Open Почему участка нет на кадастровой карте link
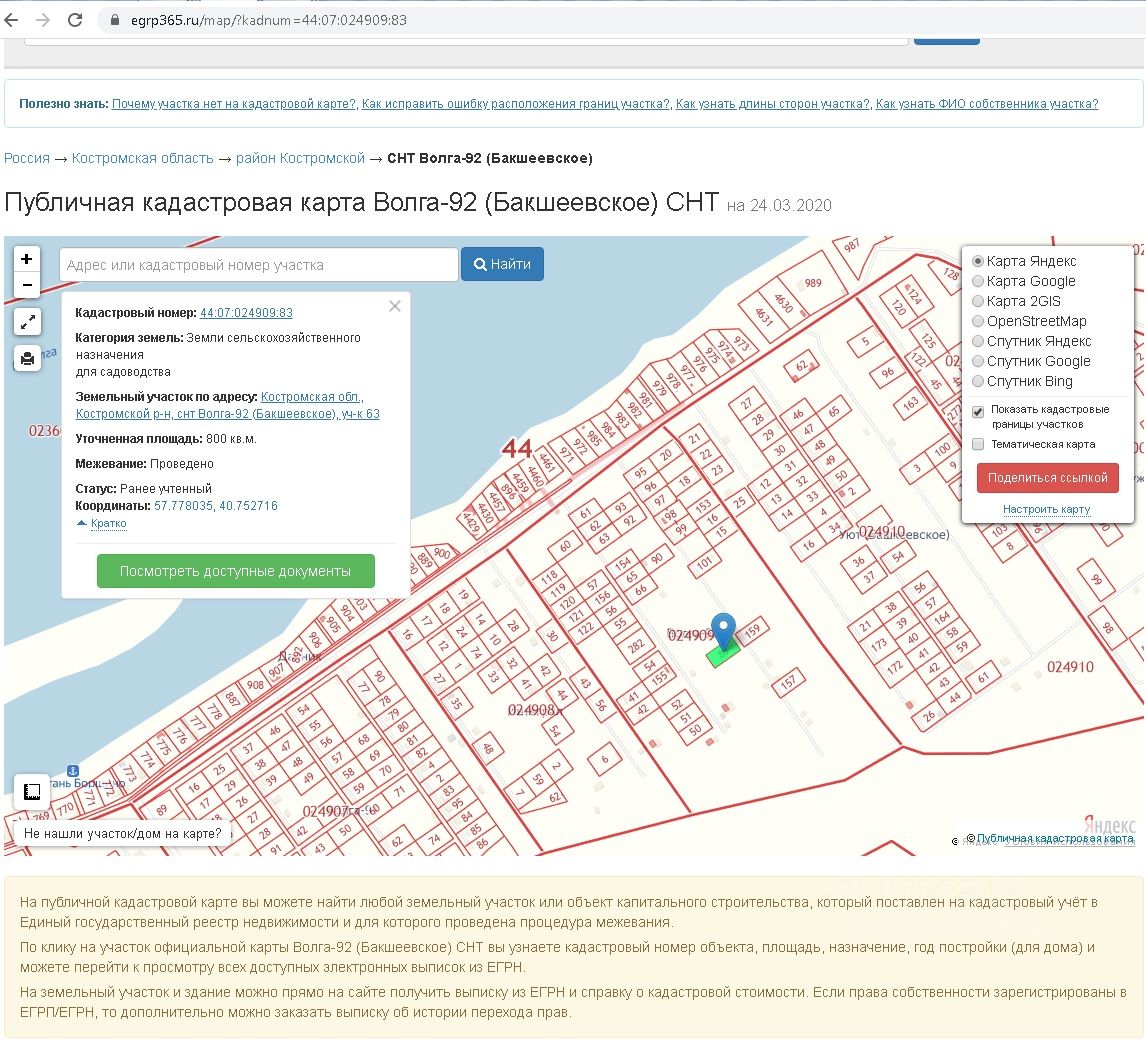 click(234, 104)
